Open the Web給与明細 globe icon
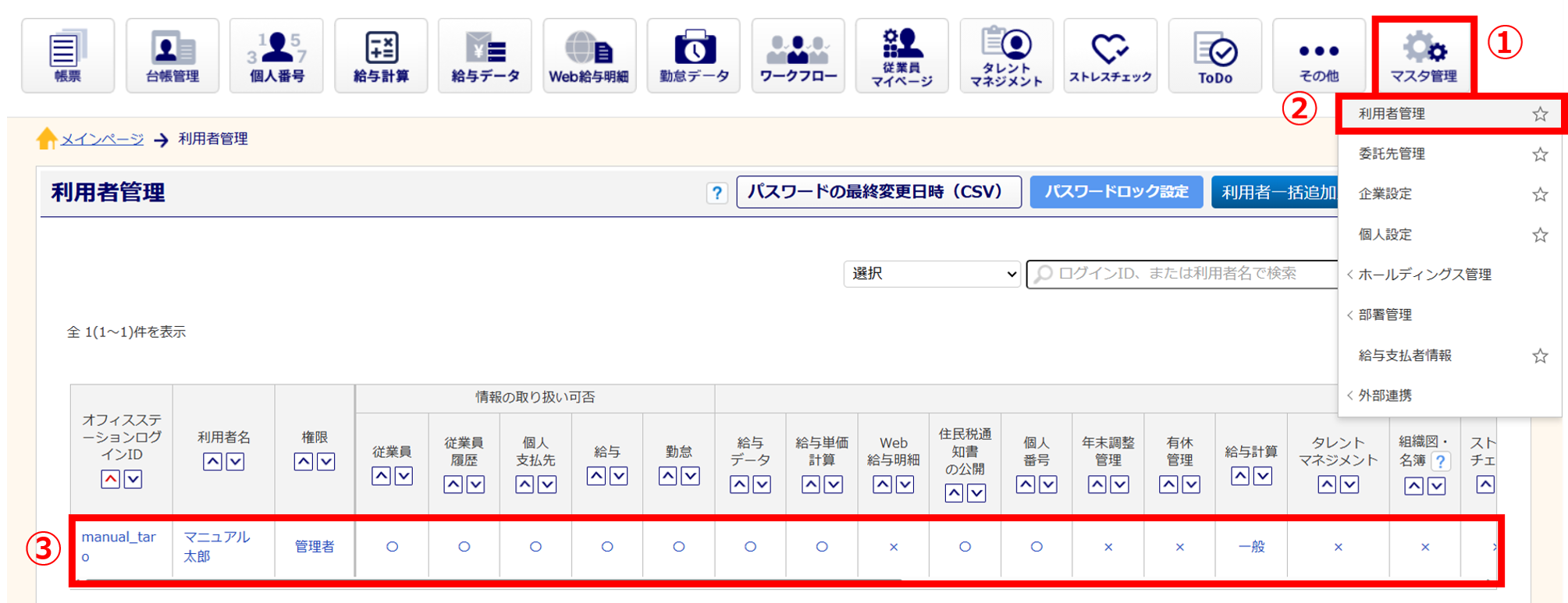Viewport: 1568px width, 603px height. (589, 55)
